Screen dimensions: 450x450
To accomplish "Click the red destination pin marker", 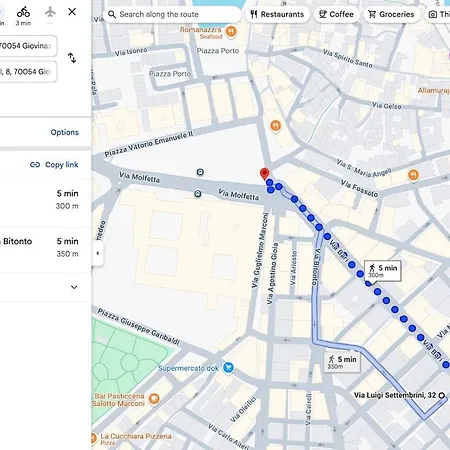I will [264, 174].
